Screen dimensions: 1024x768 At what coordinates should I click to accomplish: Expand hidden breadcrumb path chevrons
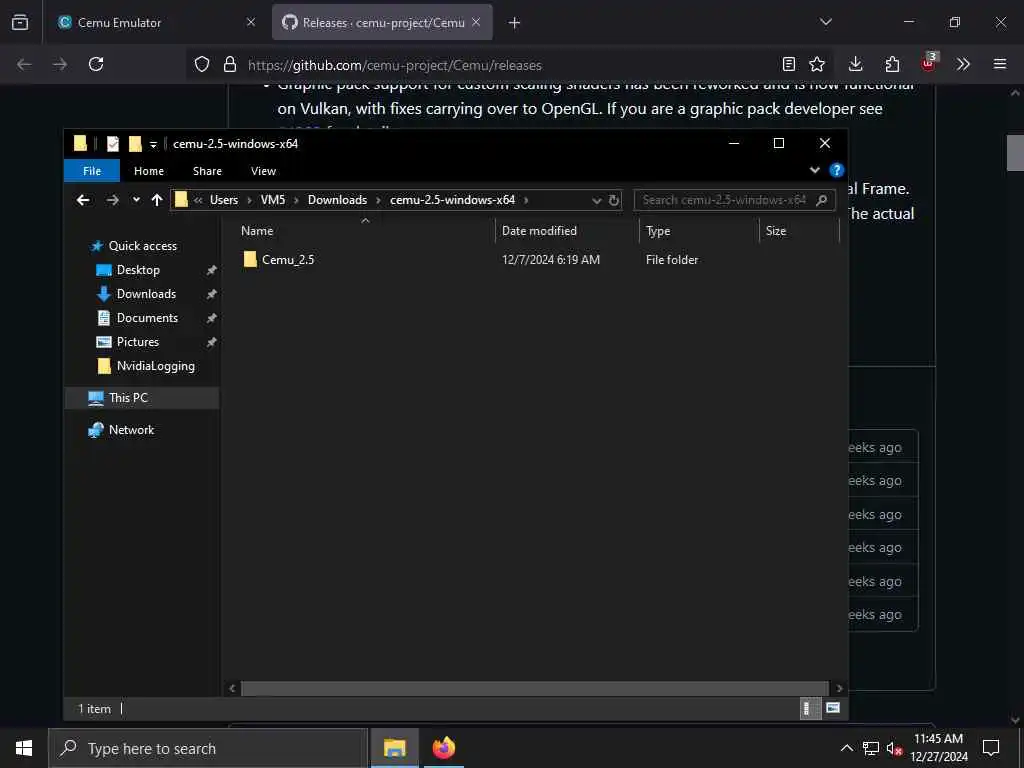[x=198, y=200]
